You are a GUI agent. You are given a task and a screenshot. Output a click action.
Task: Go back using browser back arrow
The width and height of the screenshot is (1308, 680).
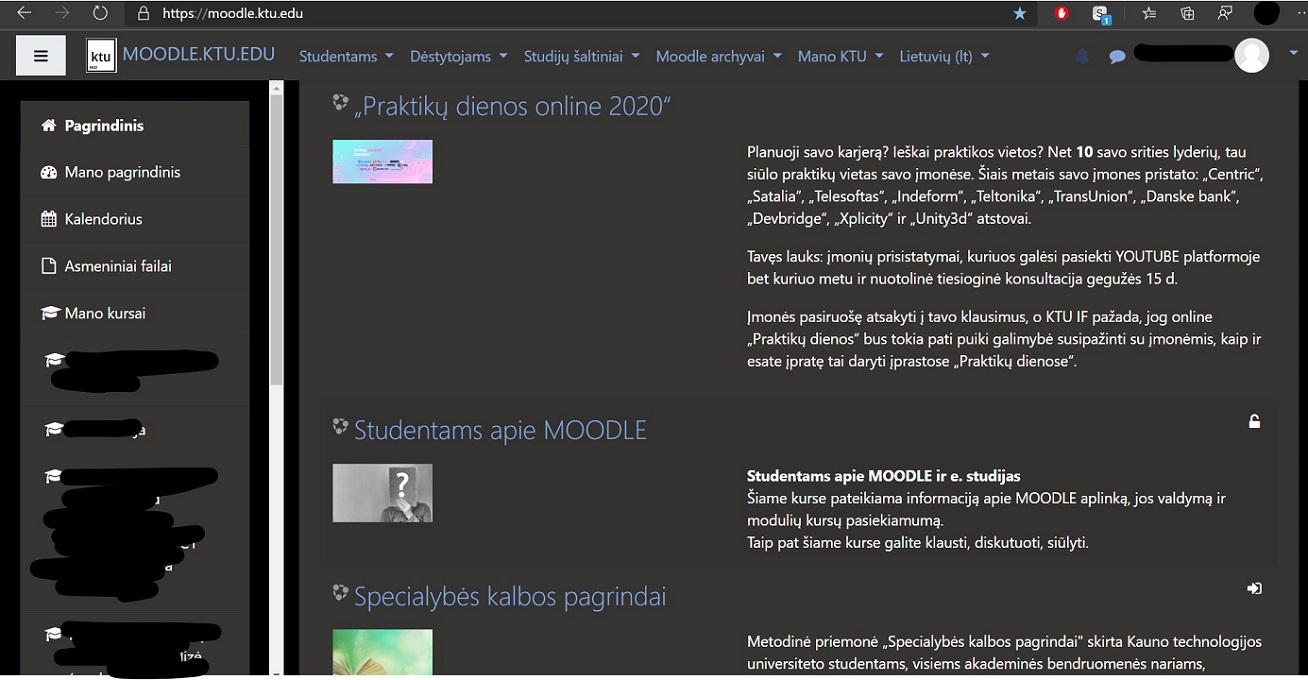(x=24, y=13)
